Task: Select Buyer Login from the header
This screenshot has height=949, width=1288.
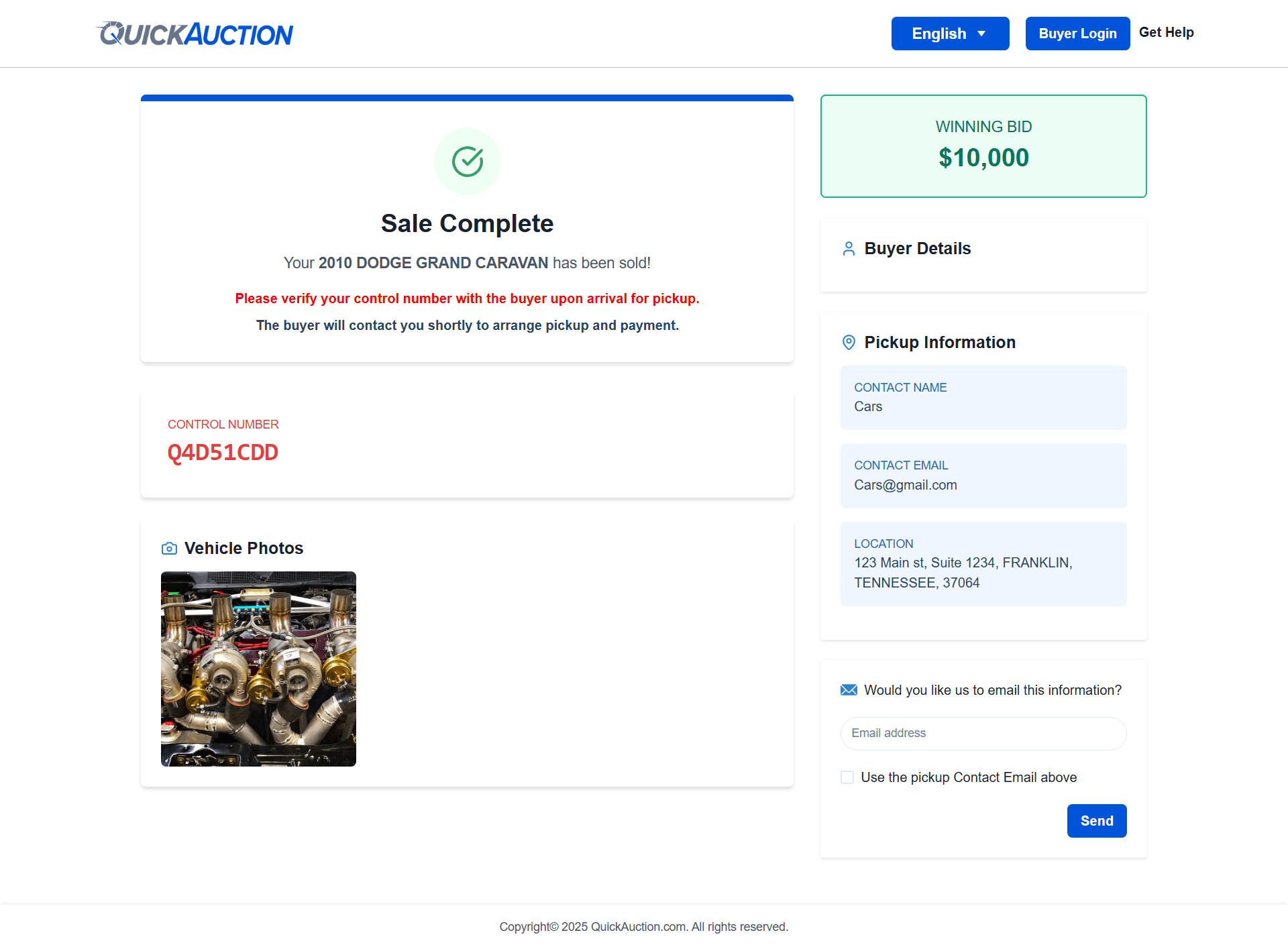Action: 1077,34
